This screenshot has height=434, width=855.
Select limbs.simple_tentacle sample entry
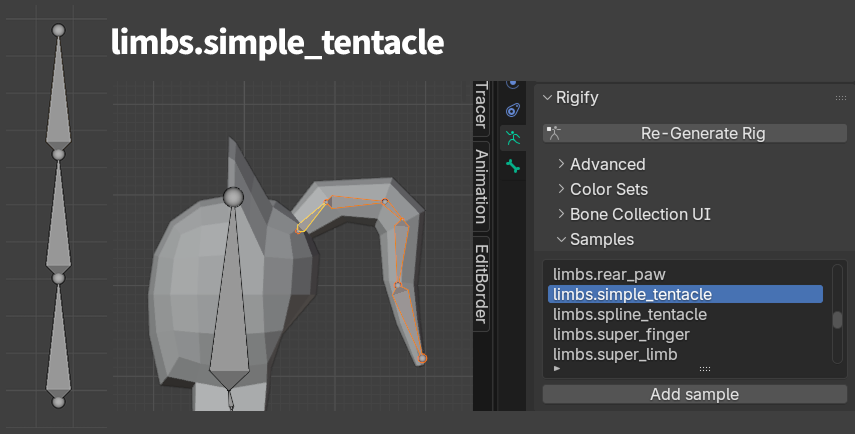pos(685,294)
